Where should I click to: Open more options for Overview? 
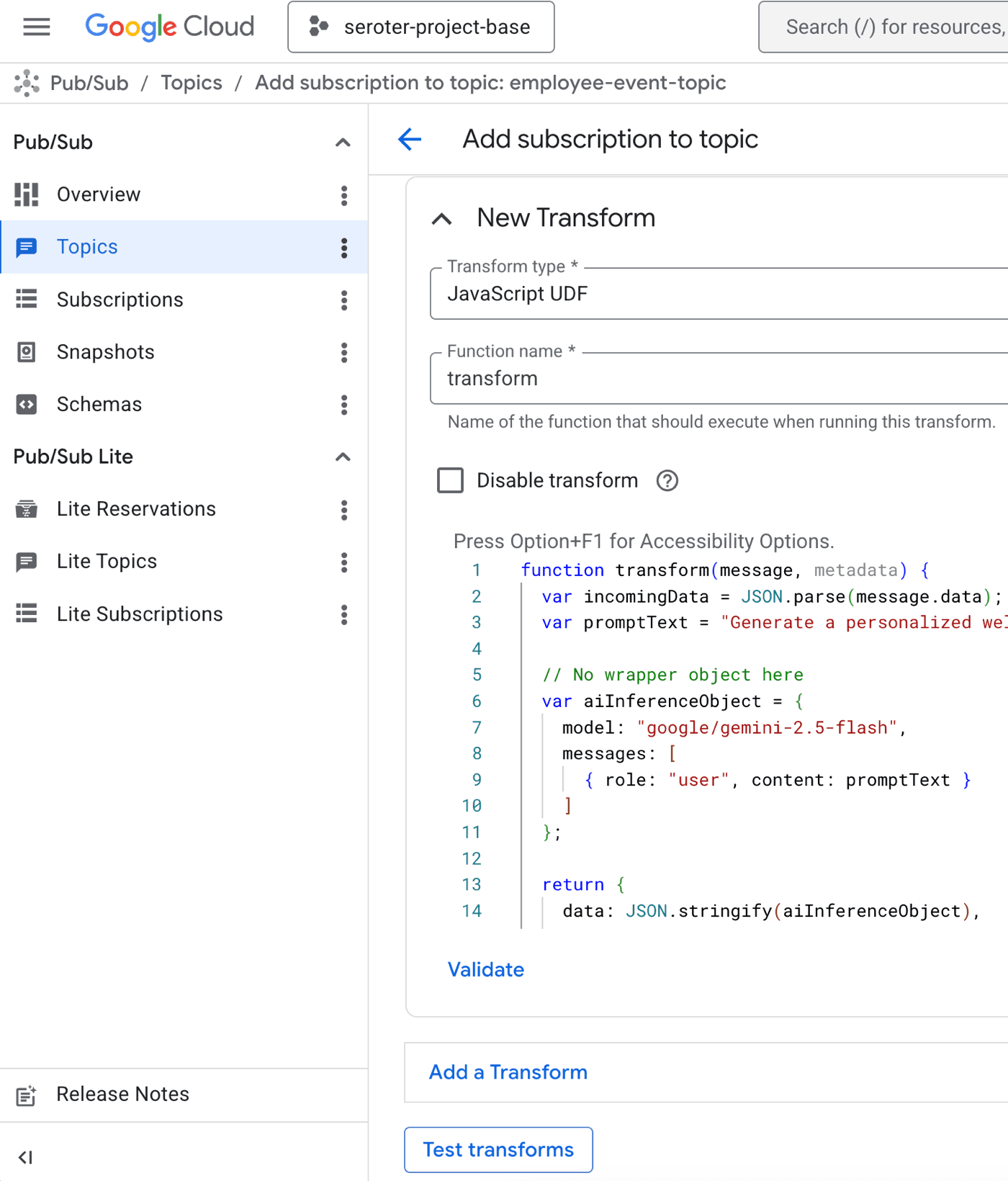click(x=344, y=195)
